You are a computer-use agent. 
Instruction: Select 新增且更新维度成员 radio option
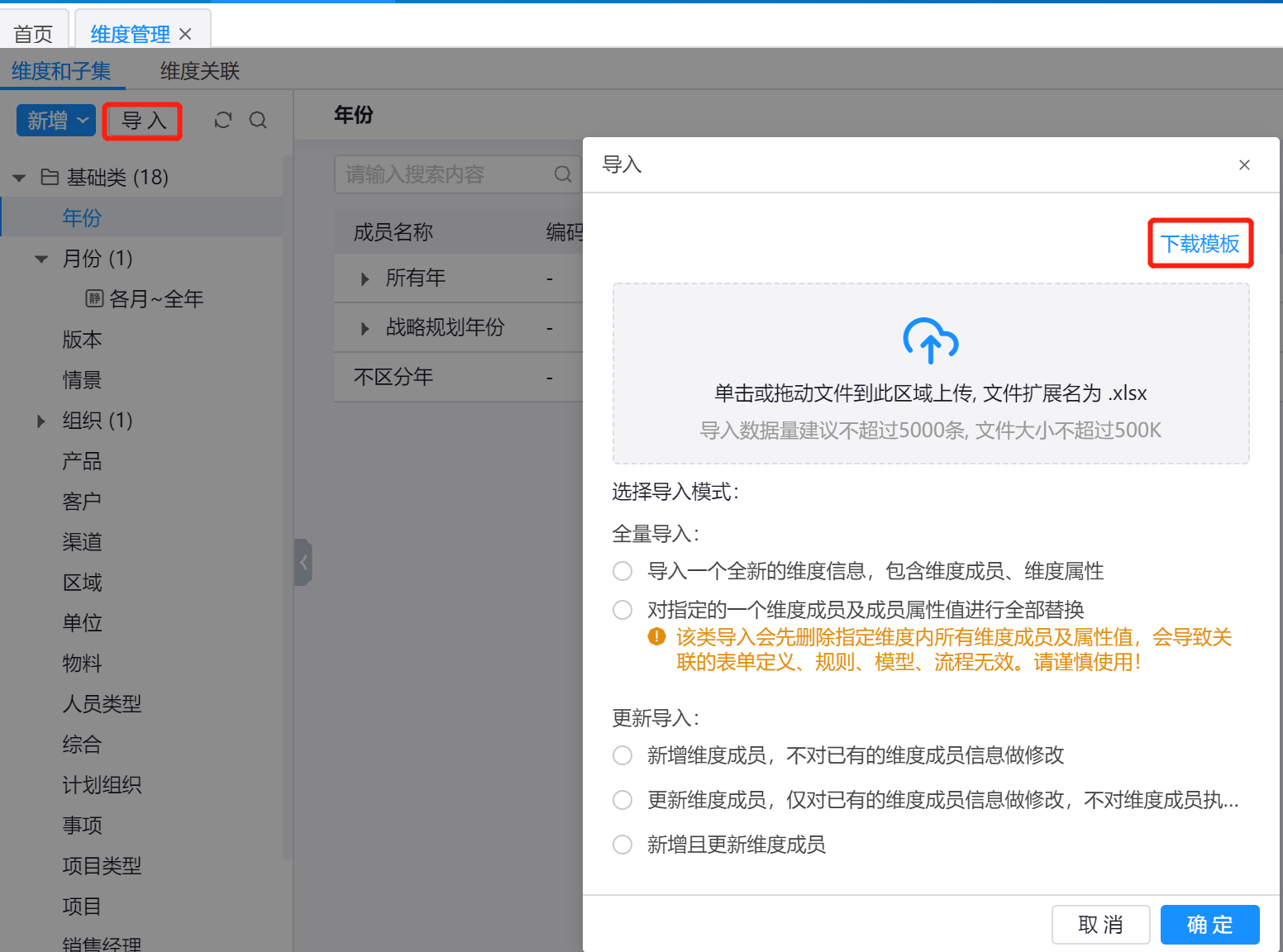[x=622, y=845]
